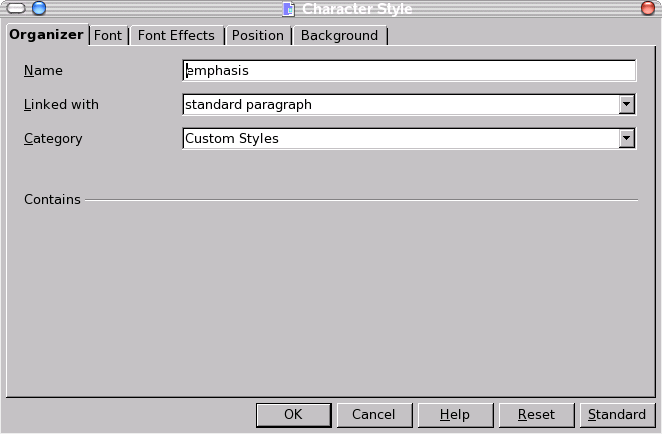
Task: Click into the Name text field
Action: 409,71
